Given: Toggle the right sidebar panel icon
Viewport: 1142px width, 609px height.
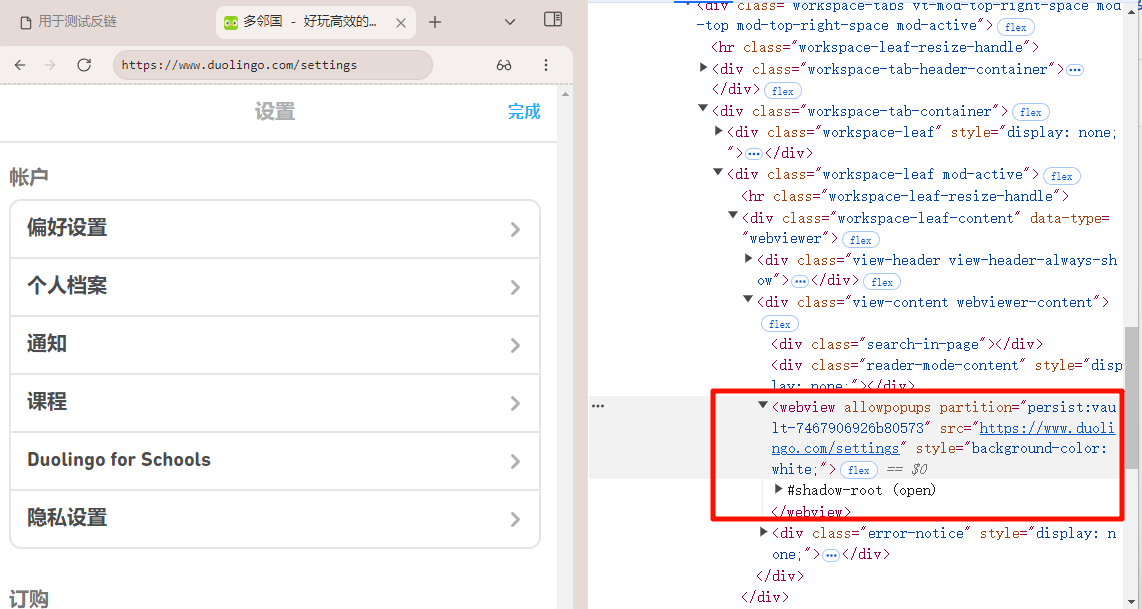Looking at the screenshot, I should coord(554,20).
